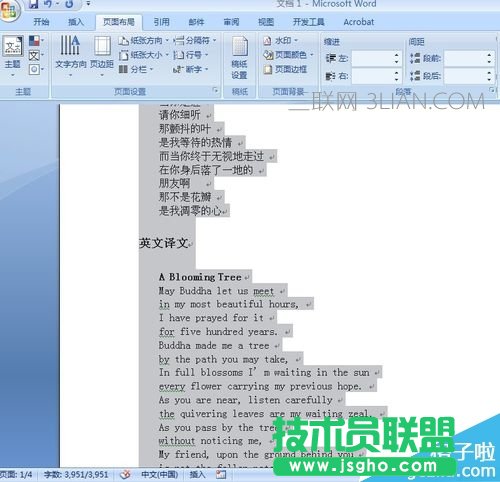Open the 开发工具 tab
Viewport: 500px width, 482px height.
coord(308,22)
